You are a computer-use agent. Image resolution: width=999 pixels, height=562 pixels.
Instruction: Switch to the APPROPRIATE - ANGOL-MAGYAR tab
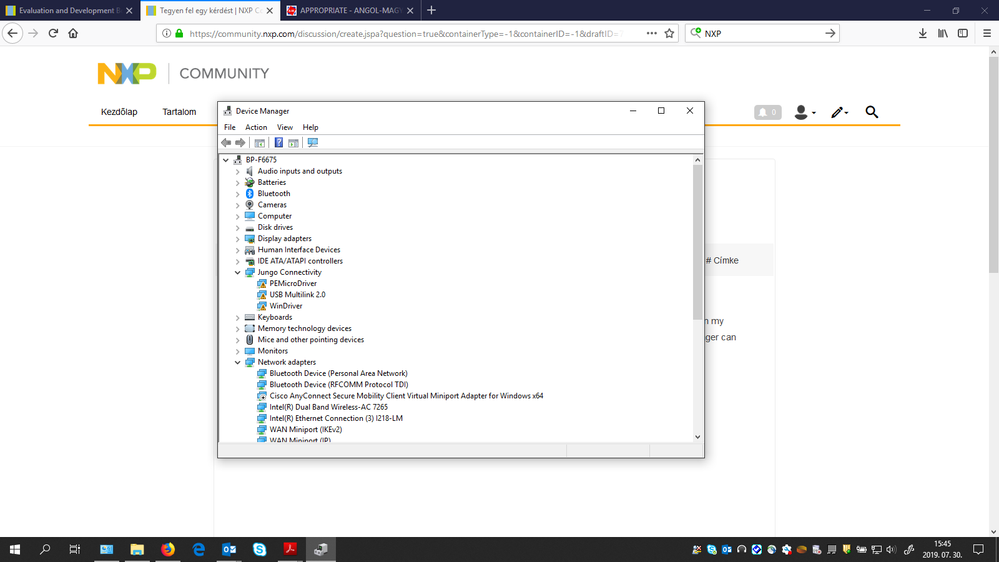350,10
